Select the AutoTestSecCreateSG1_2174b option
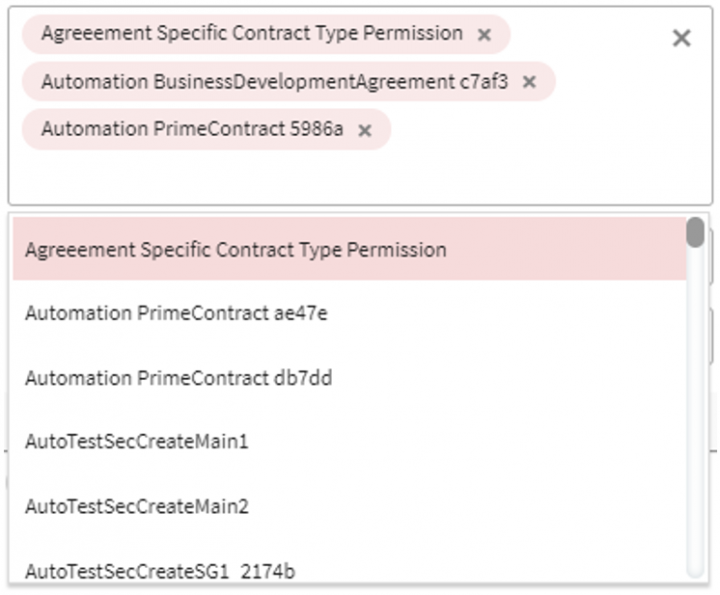 pos(160,571)
